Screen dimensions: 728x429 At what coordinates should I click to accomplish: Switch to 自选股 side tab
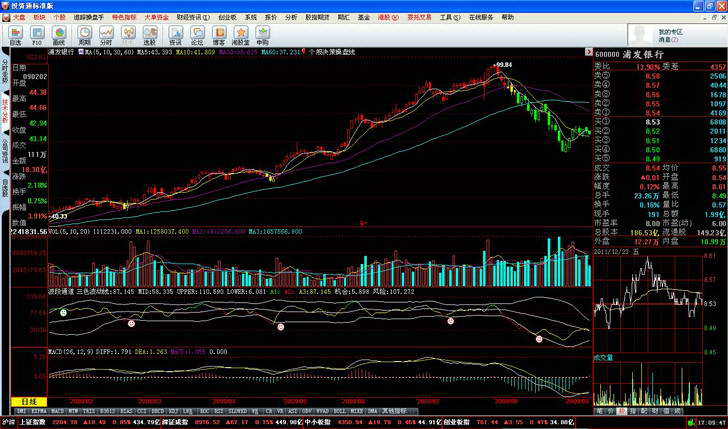coord(5,190)
